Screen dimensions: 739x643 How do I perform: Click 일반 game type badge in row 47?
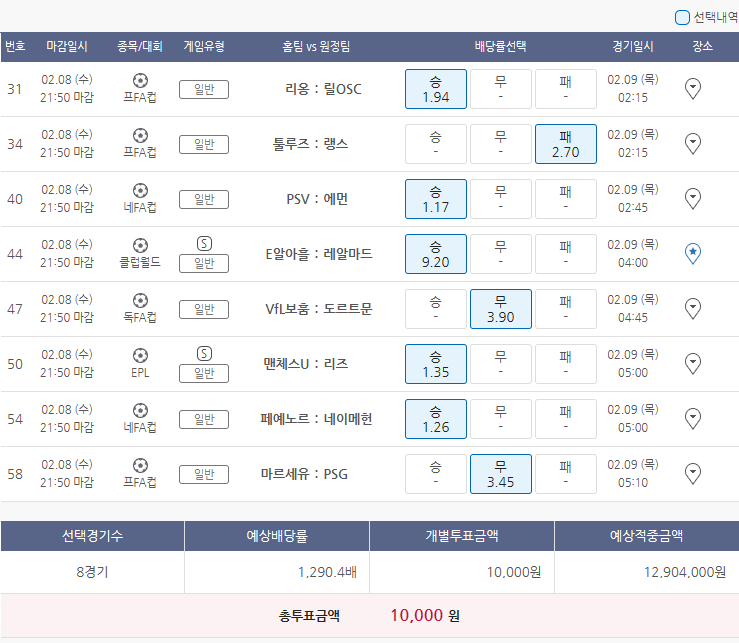pyautogui.click(x=204, y=310)
